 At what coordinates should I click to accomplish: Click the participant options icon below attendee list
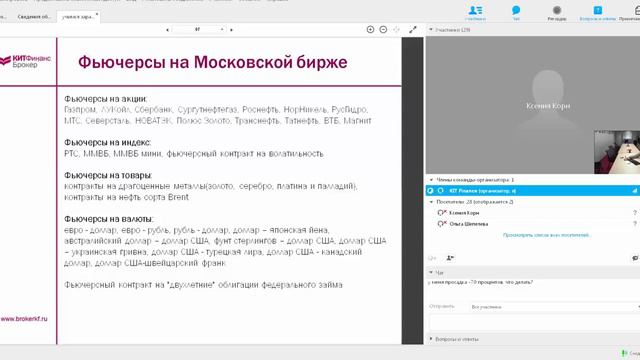coord(450,258)
